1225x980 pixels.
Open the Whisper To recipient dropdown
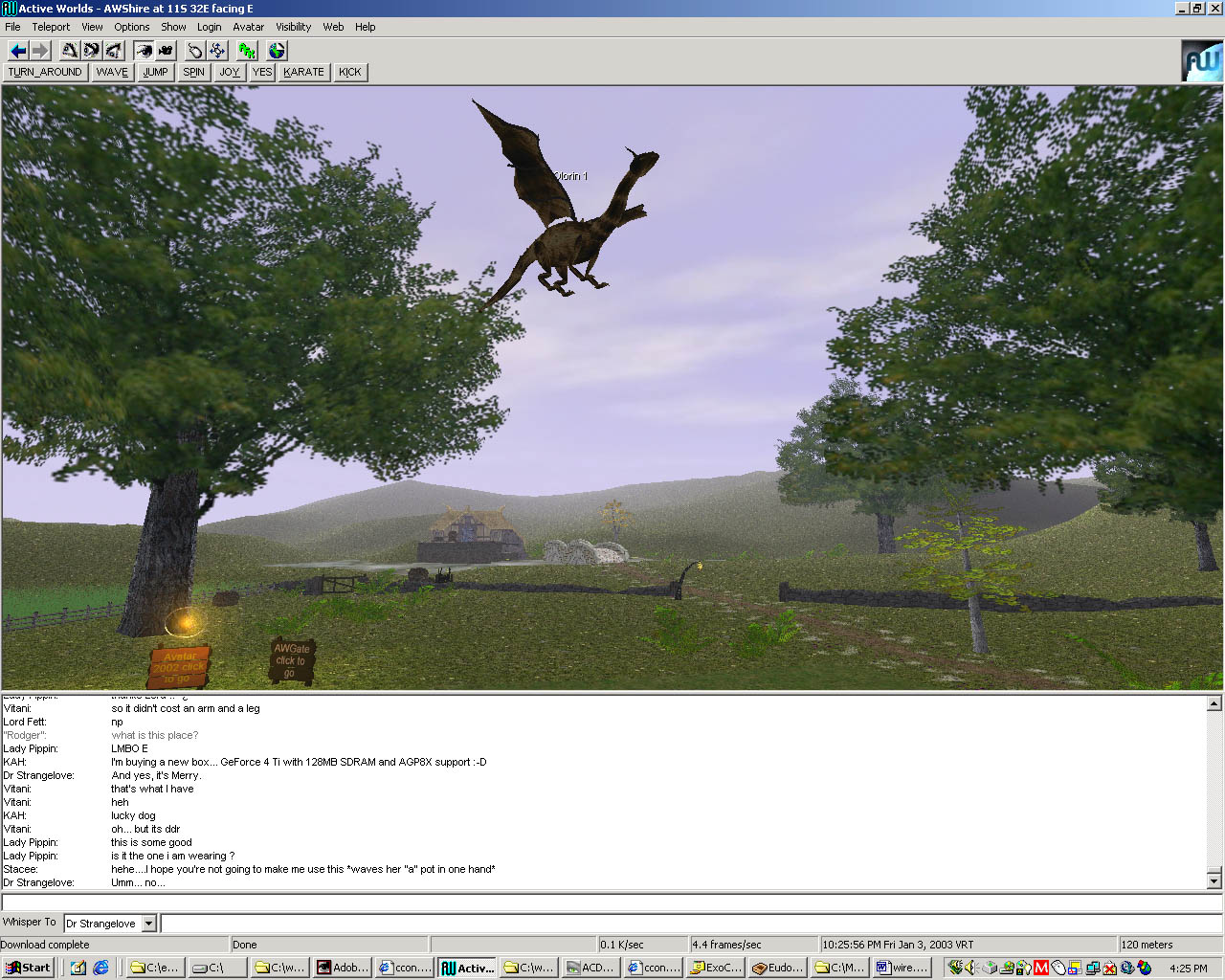point(148,924)
